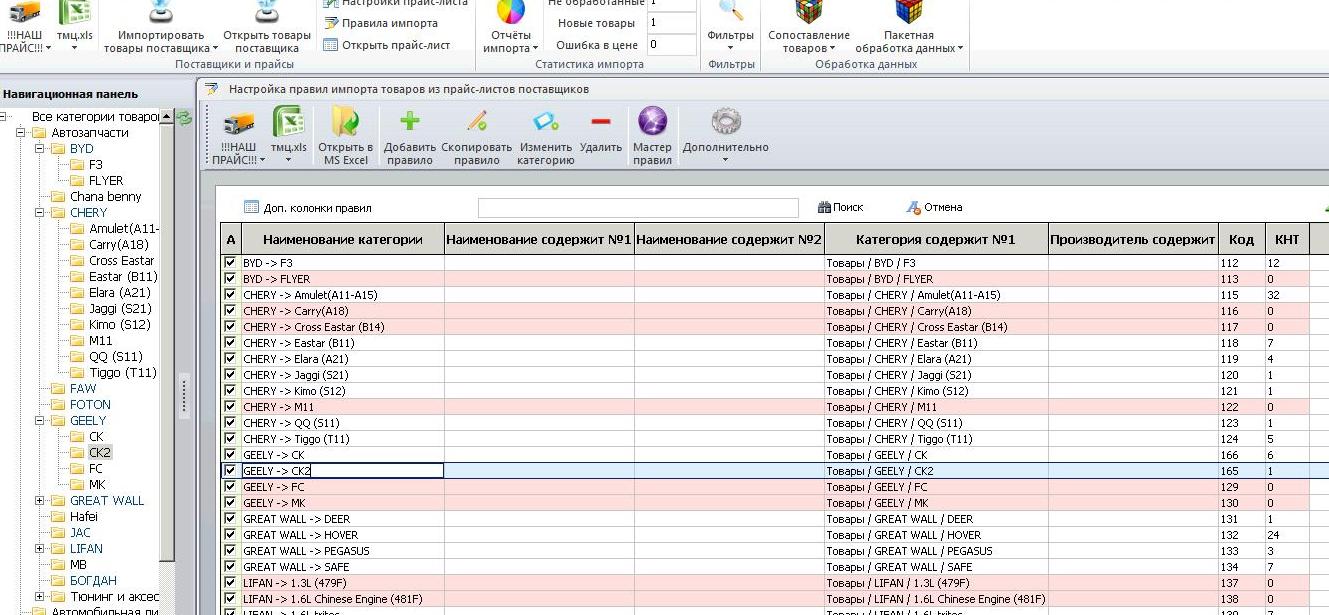
Task: Click the Скопировать правило icon
Action: pos(477,122)
